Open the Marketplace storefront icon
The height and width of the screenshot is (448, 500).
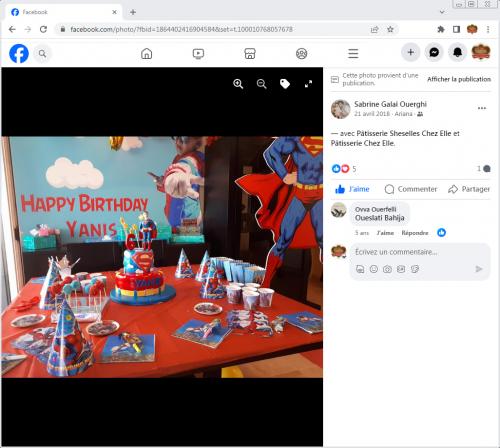[250, 53]
